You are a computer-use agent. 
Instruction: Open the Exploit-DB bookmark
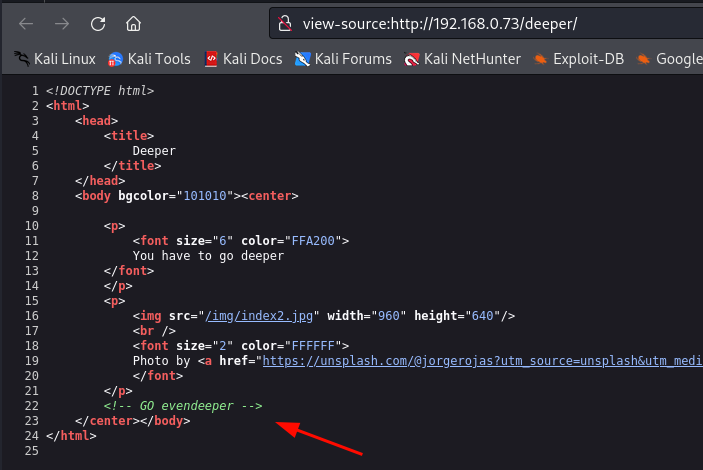(578, 59)
